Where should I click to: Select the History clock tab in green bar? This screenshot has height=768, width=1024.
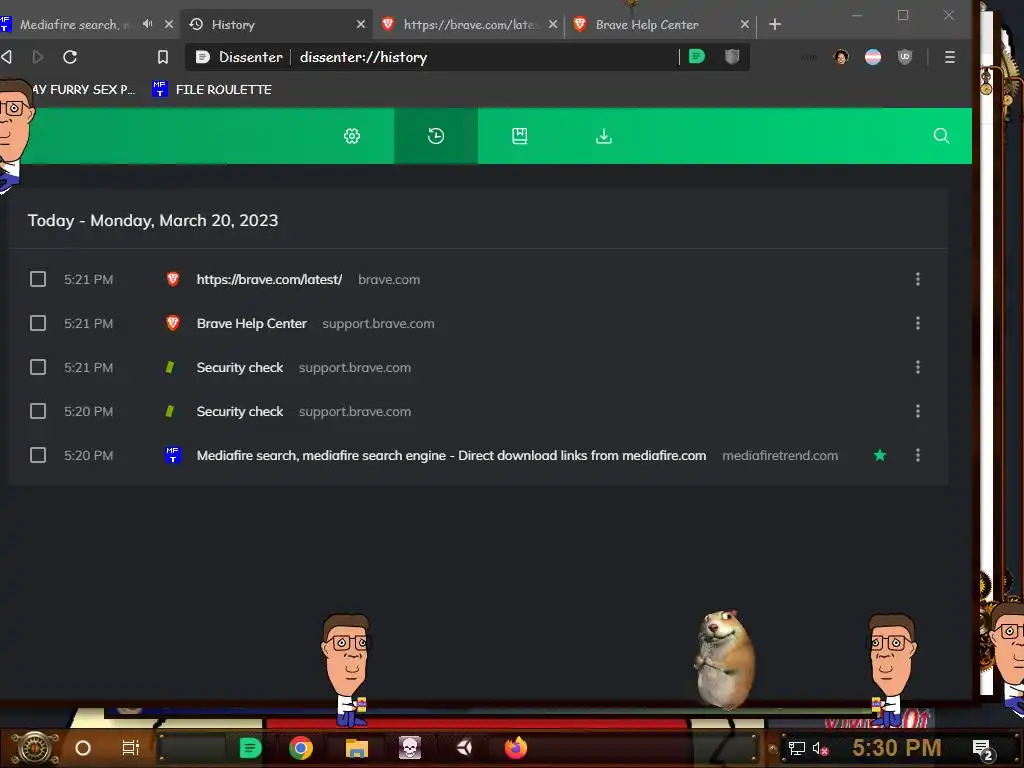tap(436, 136)
